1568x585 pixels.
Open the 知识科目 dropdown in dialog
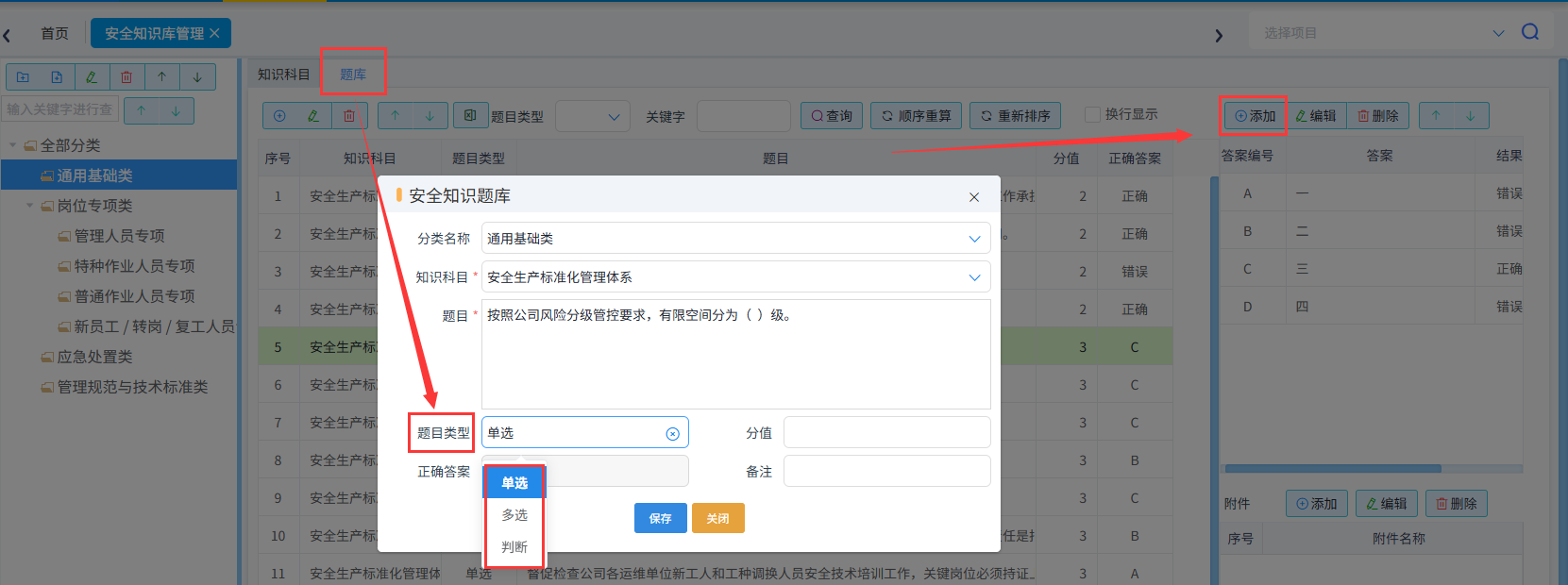click(x=735, y=277)
